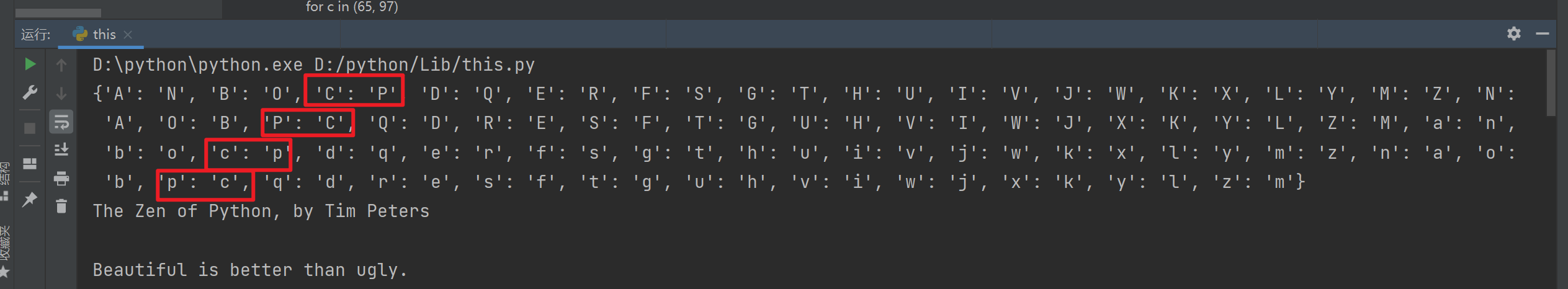Click 'Beautiful is better than ugly.' output line
The height and width of the screenshot is (289, 1568).
tap(250, 270)
